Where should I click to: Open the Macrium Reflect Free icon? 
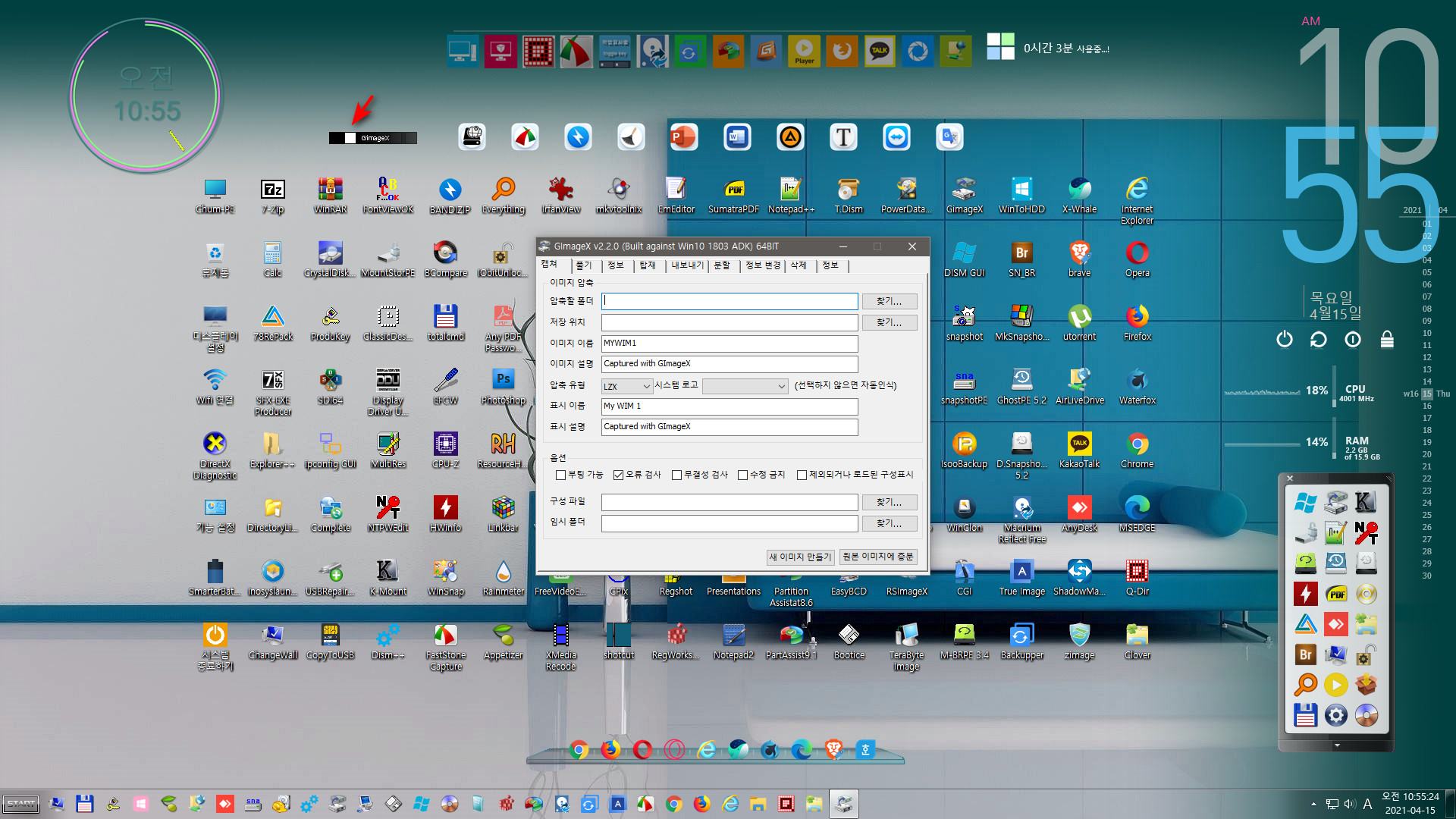(1021, 519)
